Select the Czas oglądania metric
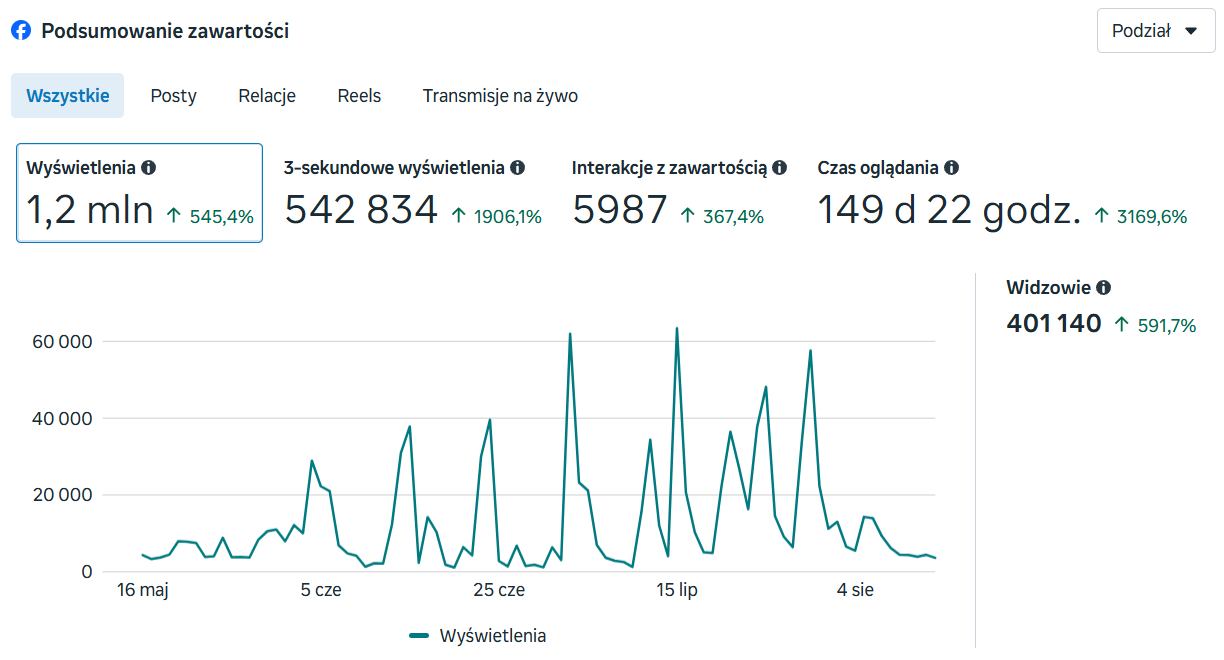1224x660 pixels. coord(1003,193)
